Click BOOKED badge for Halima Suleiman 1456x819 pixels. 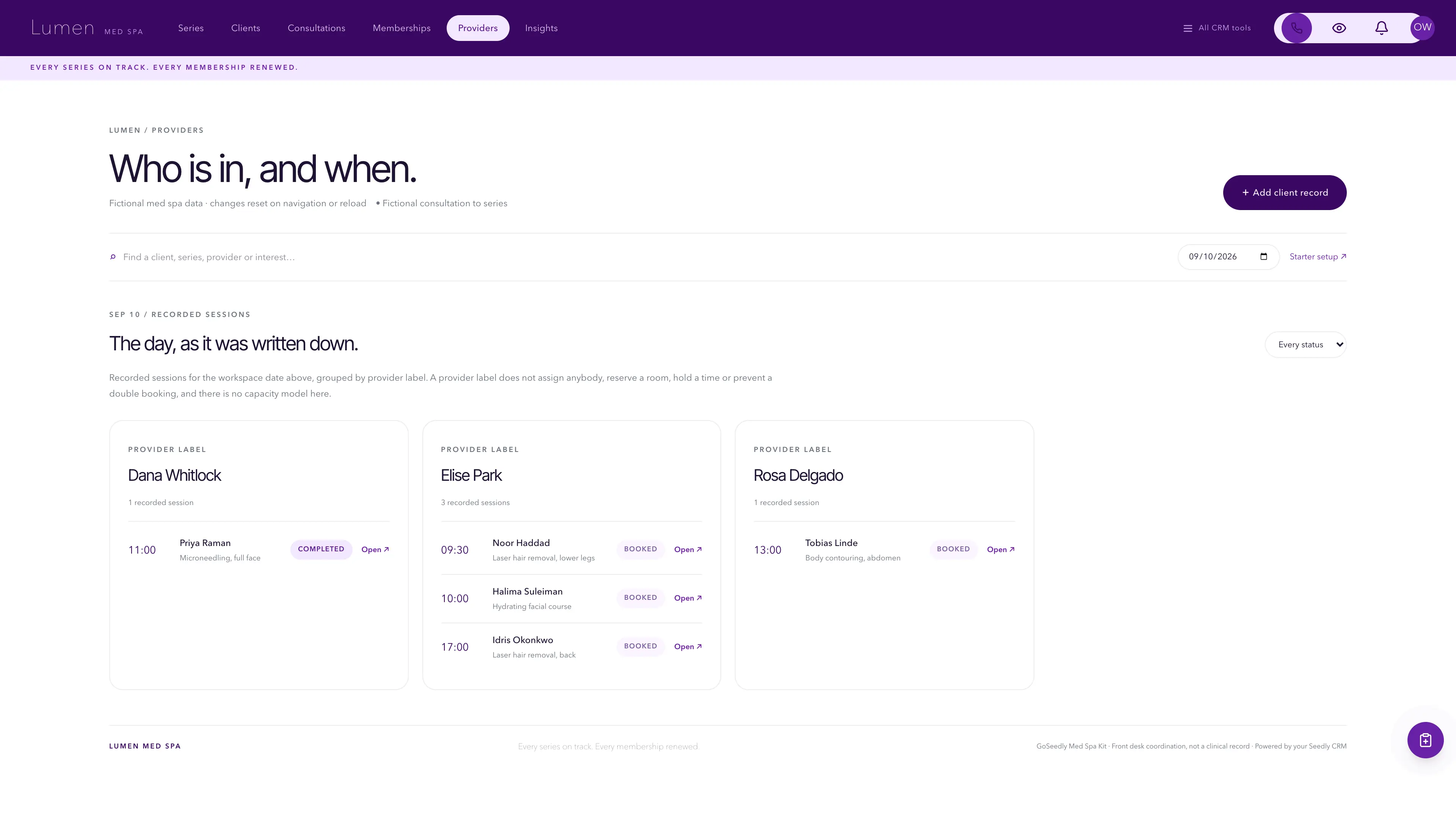640,598
